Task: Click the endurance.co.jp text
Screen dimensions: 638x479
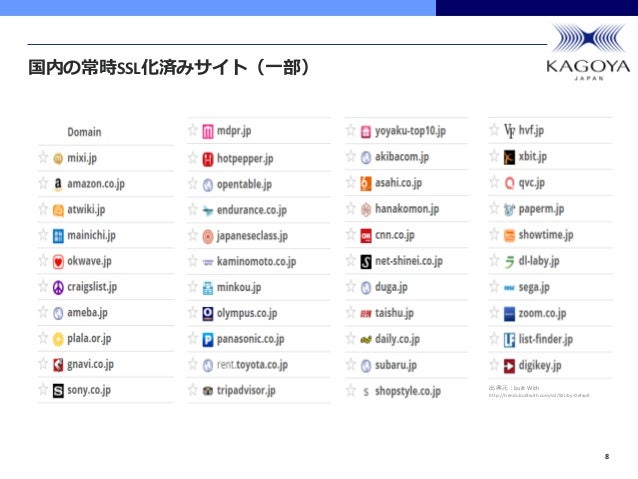Action: [252, 210]
